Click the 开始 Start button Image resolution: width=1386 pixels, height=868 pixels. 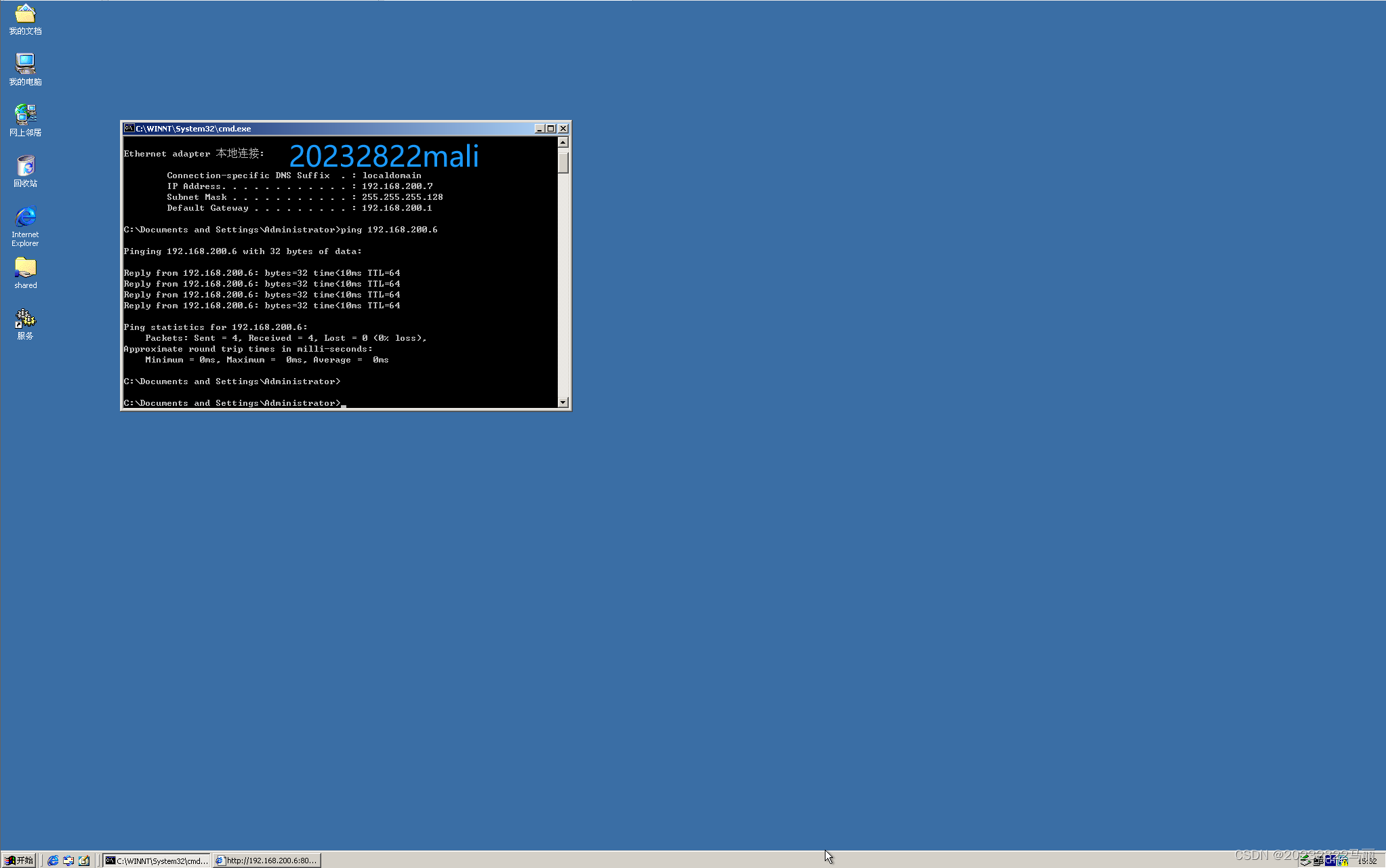tap(19, 860)
